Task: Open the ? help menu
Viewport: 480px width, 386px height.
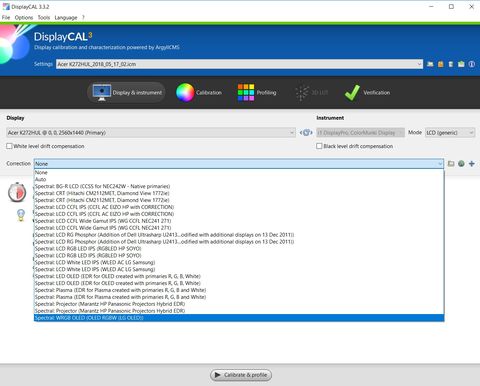Action: 83,17
